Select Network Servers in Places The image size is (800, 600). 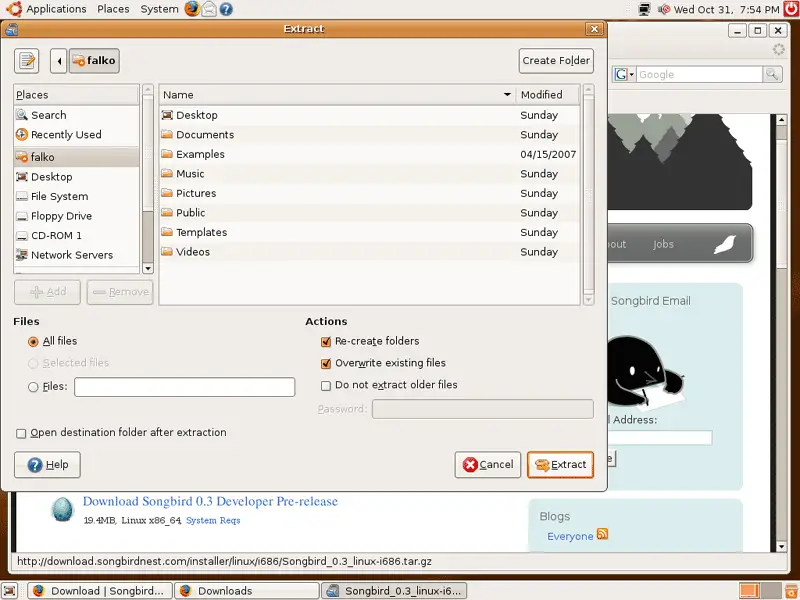77,255
